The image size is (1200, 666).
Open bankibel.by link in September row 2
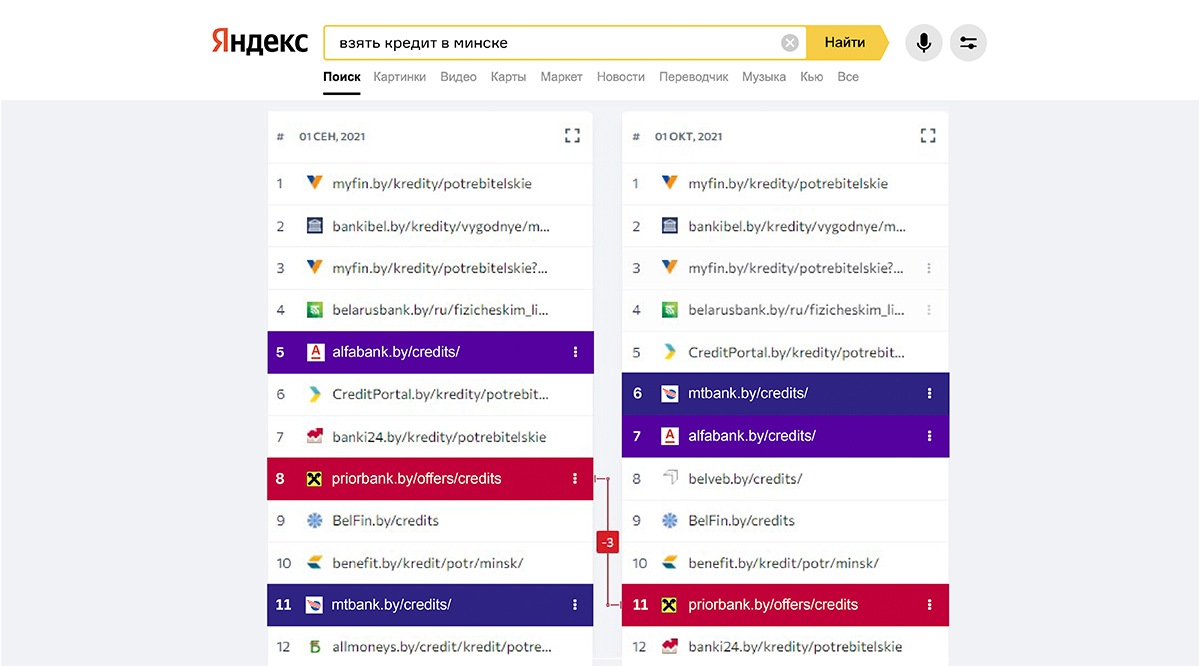pyautogui.click(x=441, y=226)
